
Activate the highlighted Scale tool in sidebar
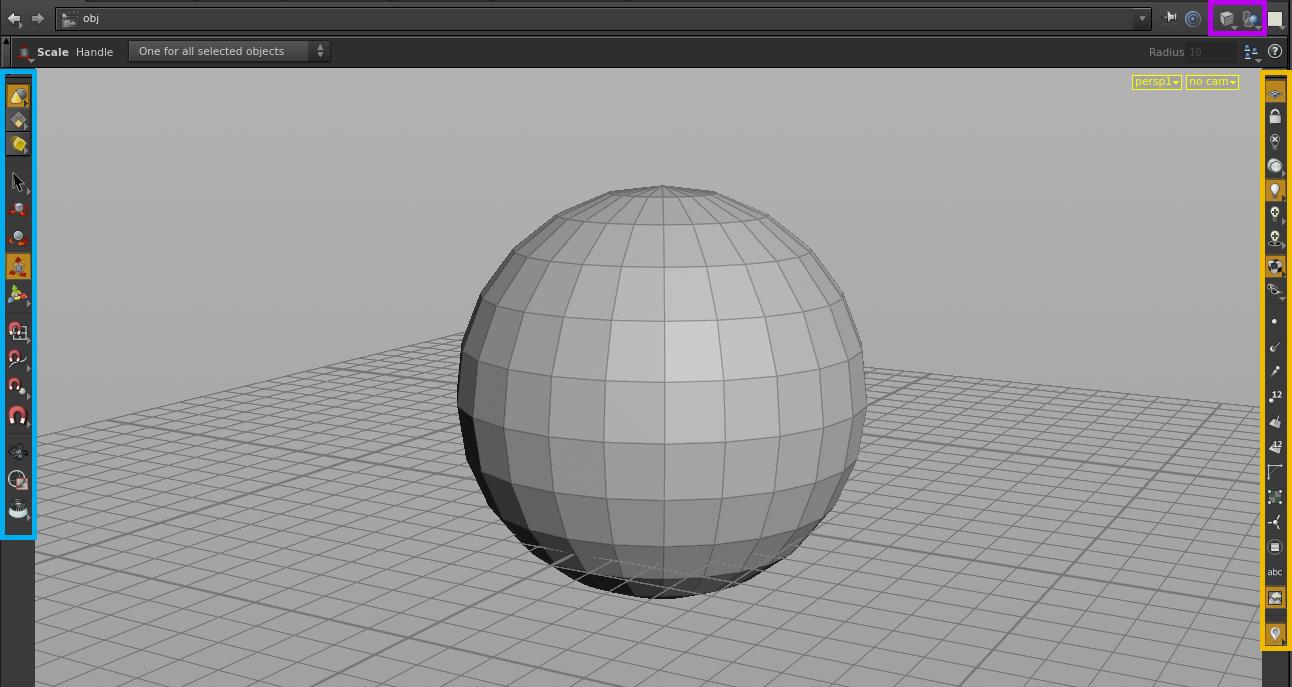pos(18,266)
